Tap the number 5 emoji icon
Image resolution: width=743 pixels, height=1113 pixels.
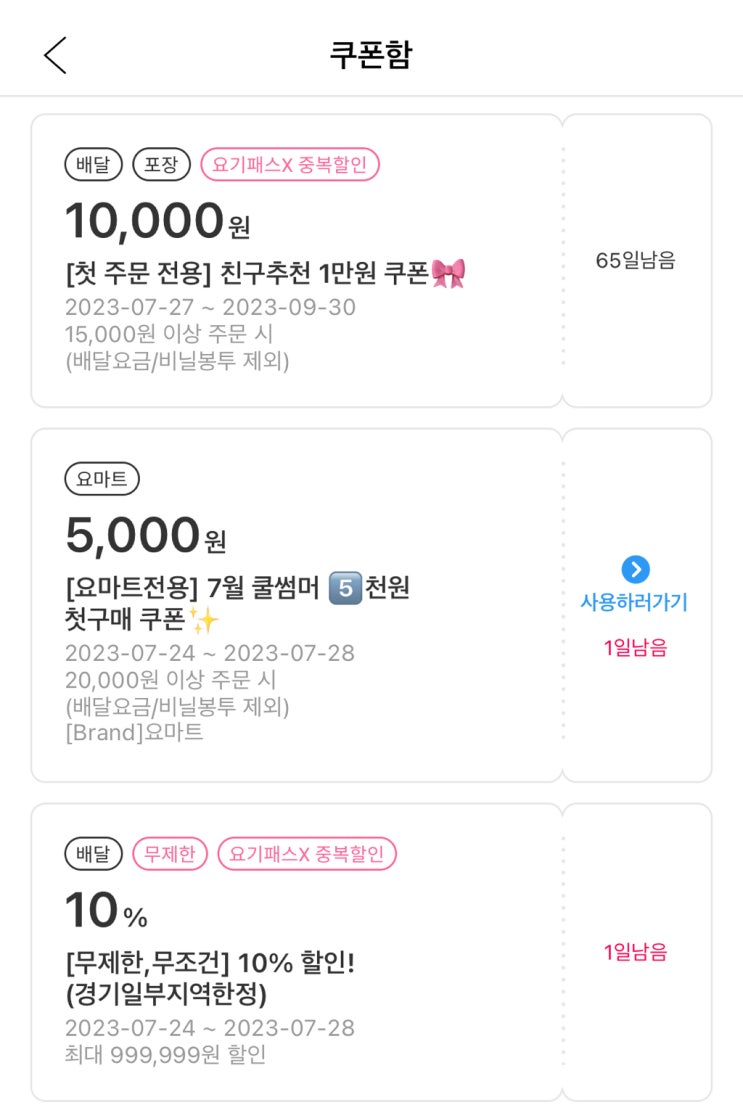tap(343, 589)
